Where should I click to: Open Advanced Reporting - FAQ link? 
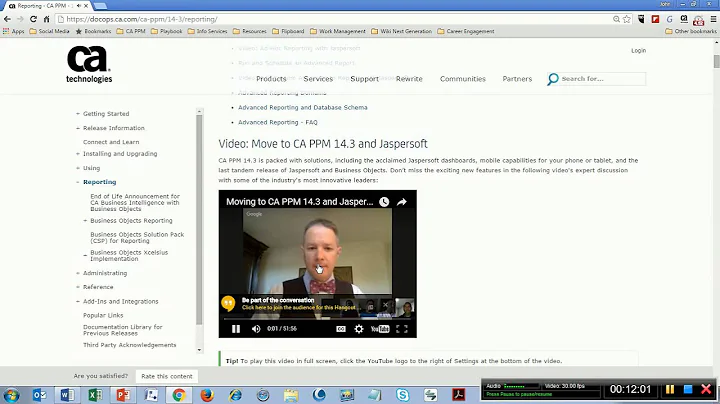277,123
